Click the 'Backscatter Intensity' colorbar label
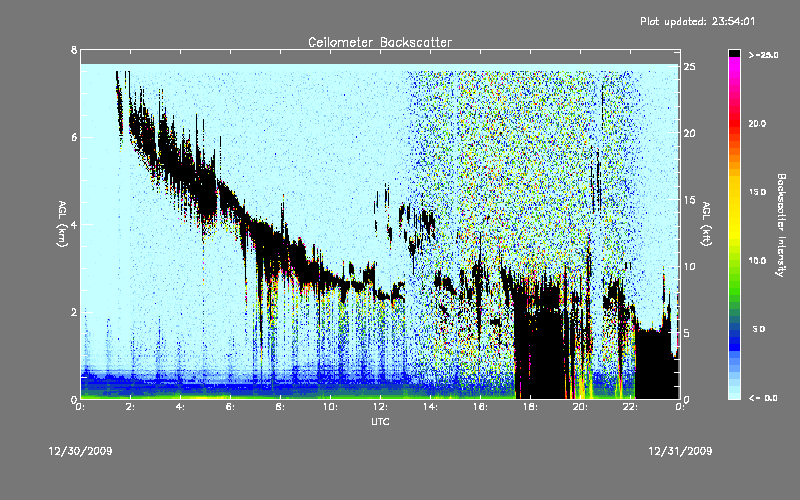This screenshot has height=500, width=800. [781, 225]
